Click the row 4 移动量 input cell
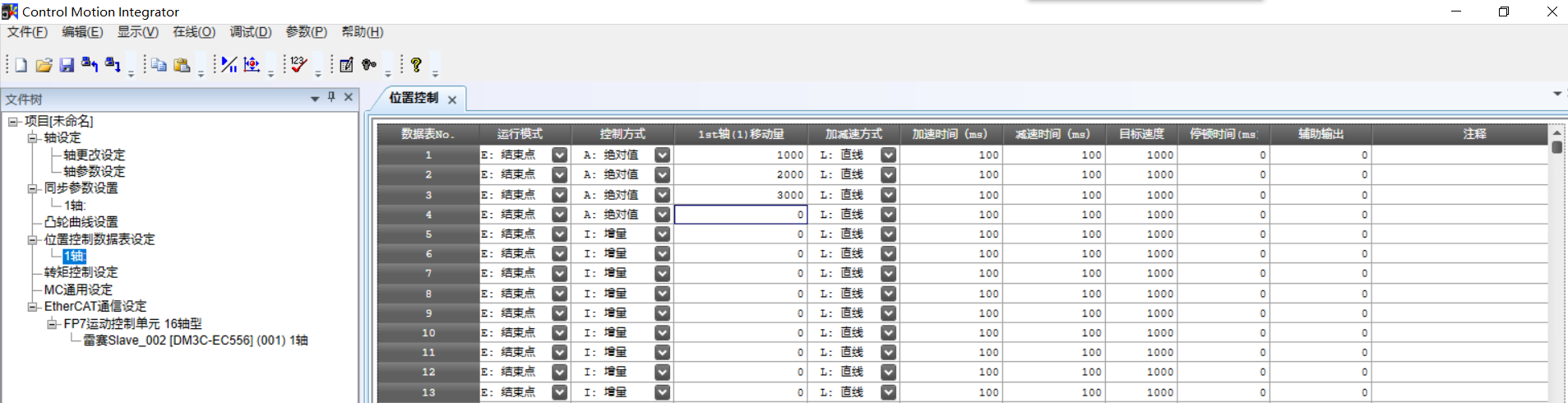This screenshot has height=403, width=1568. (740, 215)
